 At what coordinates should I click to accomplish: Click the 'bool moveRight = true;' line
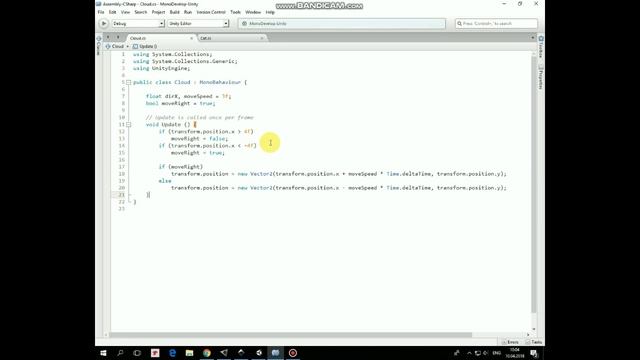tap(180, 103)
